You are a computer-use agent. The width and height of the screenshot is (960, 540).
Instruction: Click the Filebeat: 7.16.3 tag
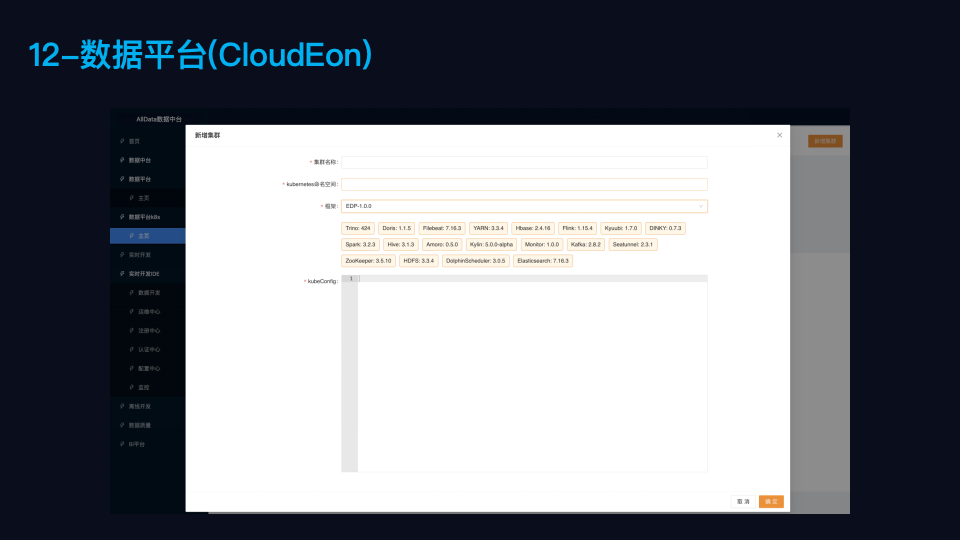pyautogui.click(x=442, y=228)
